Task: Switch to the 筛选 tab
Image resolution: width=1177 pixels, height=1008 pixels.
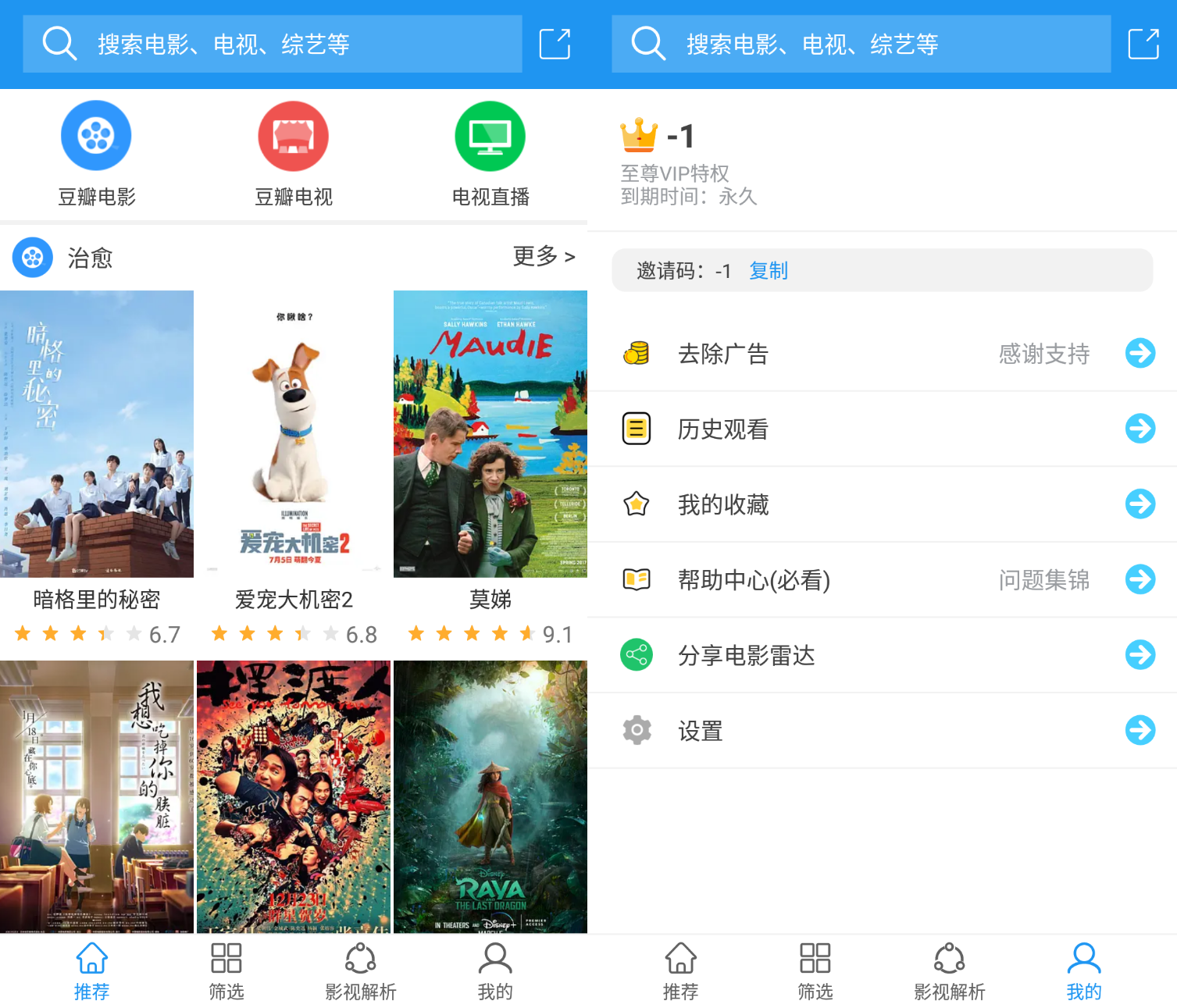Action: pyautogui.click(x=226, y=970)
